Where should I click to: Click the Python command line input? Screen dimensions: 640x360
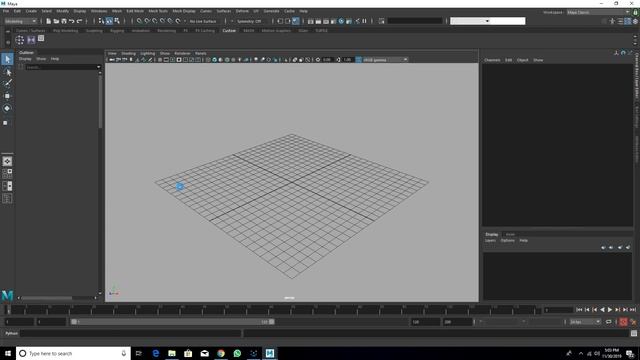click(x=131, y=333)
